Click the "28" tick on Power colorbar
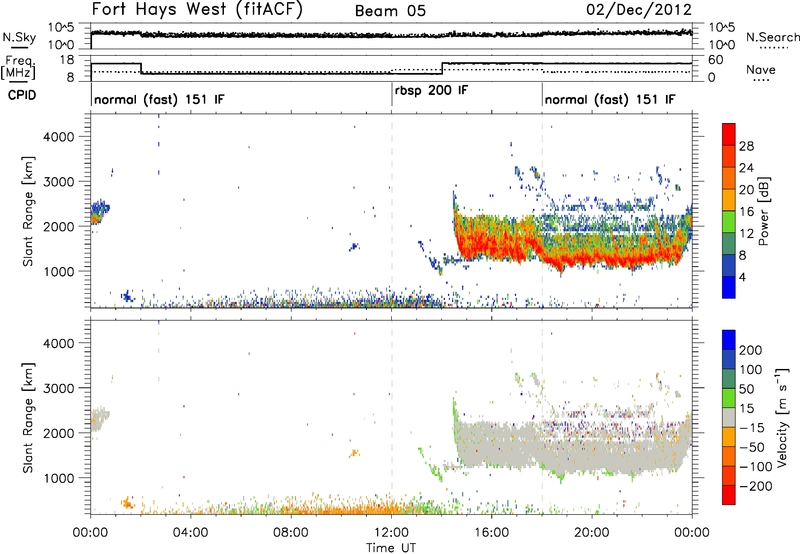 pyautogui.click(x=746, y=146)
